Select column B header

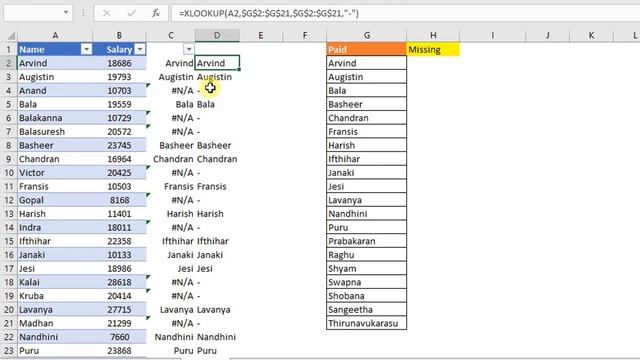click(x=119, y=36)
